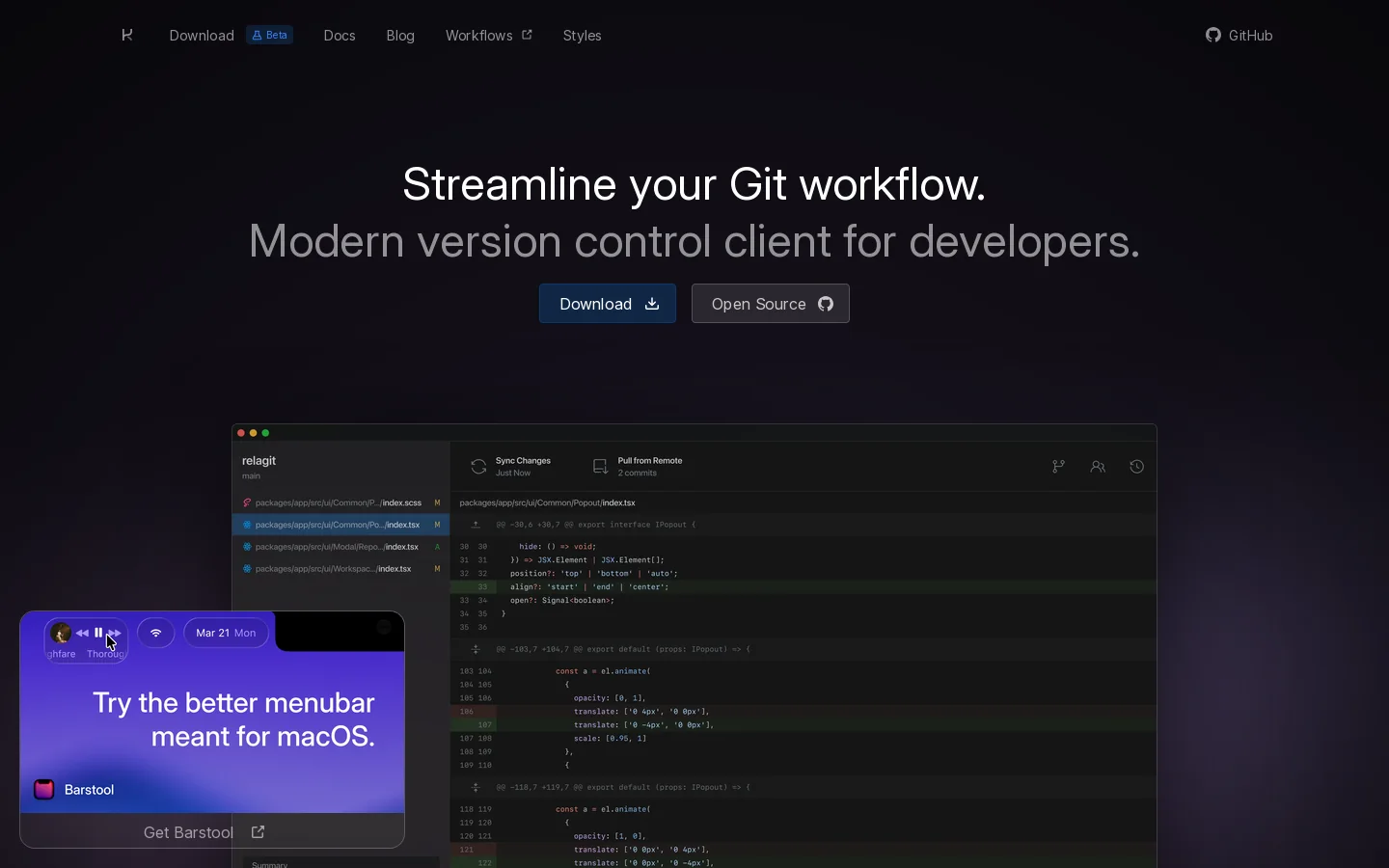Click the collaborators people icon in the app toolbar

coord(1098,467)
